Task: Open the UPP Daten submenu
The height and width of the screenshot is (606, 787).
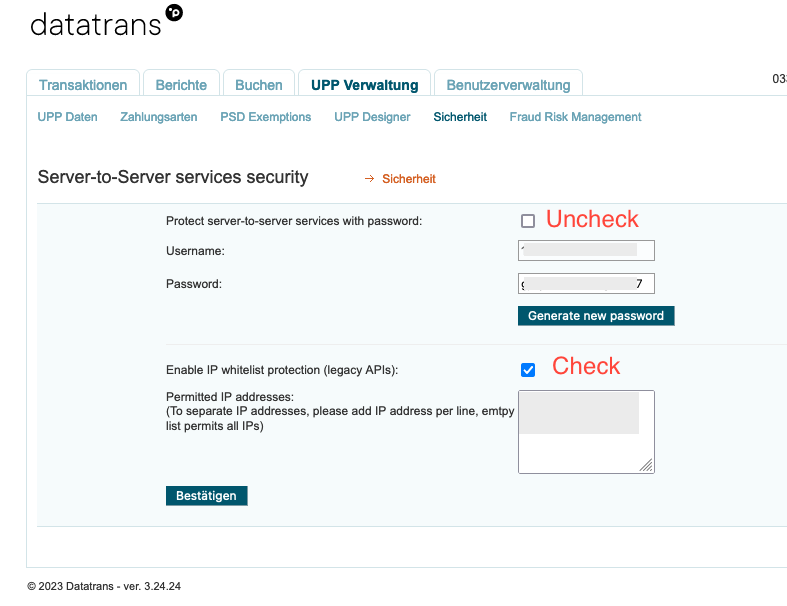Action: point(68,117)
